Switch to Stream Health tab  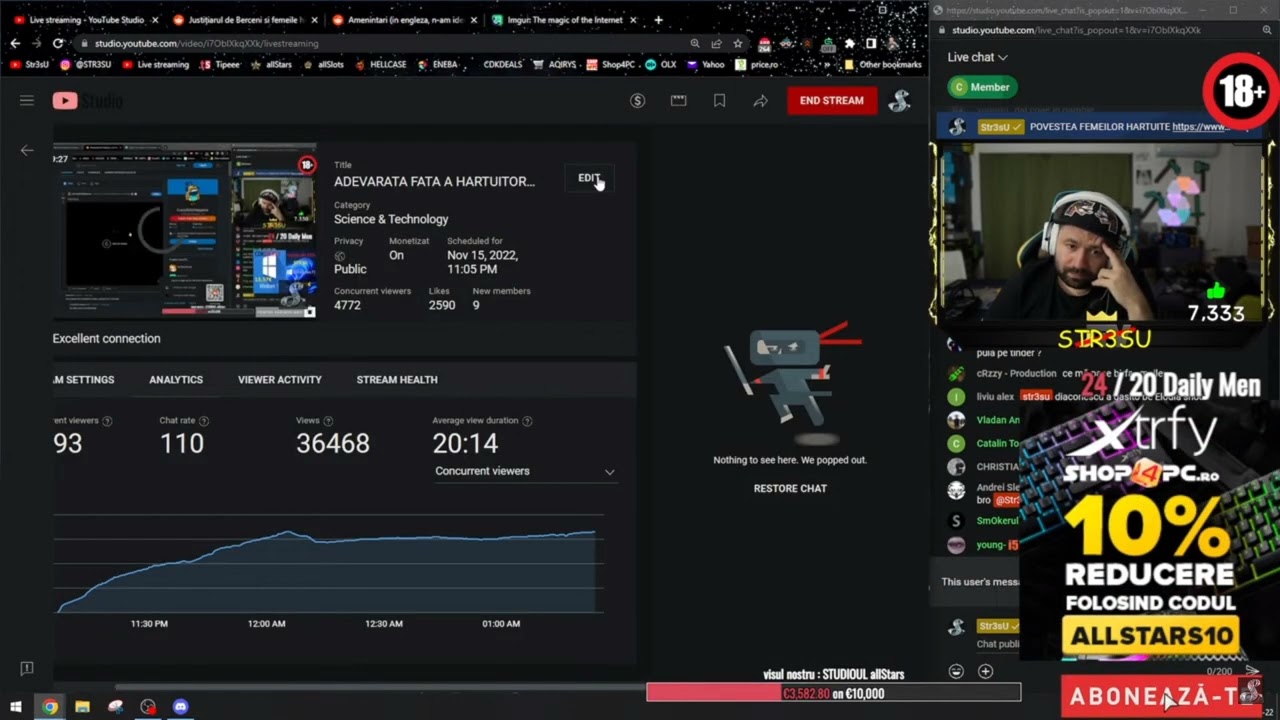pyautogui.click(x=397, y=380)
